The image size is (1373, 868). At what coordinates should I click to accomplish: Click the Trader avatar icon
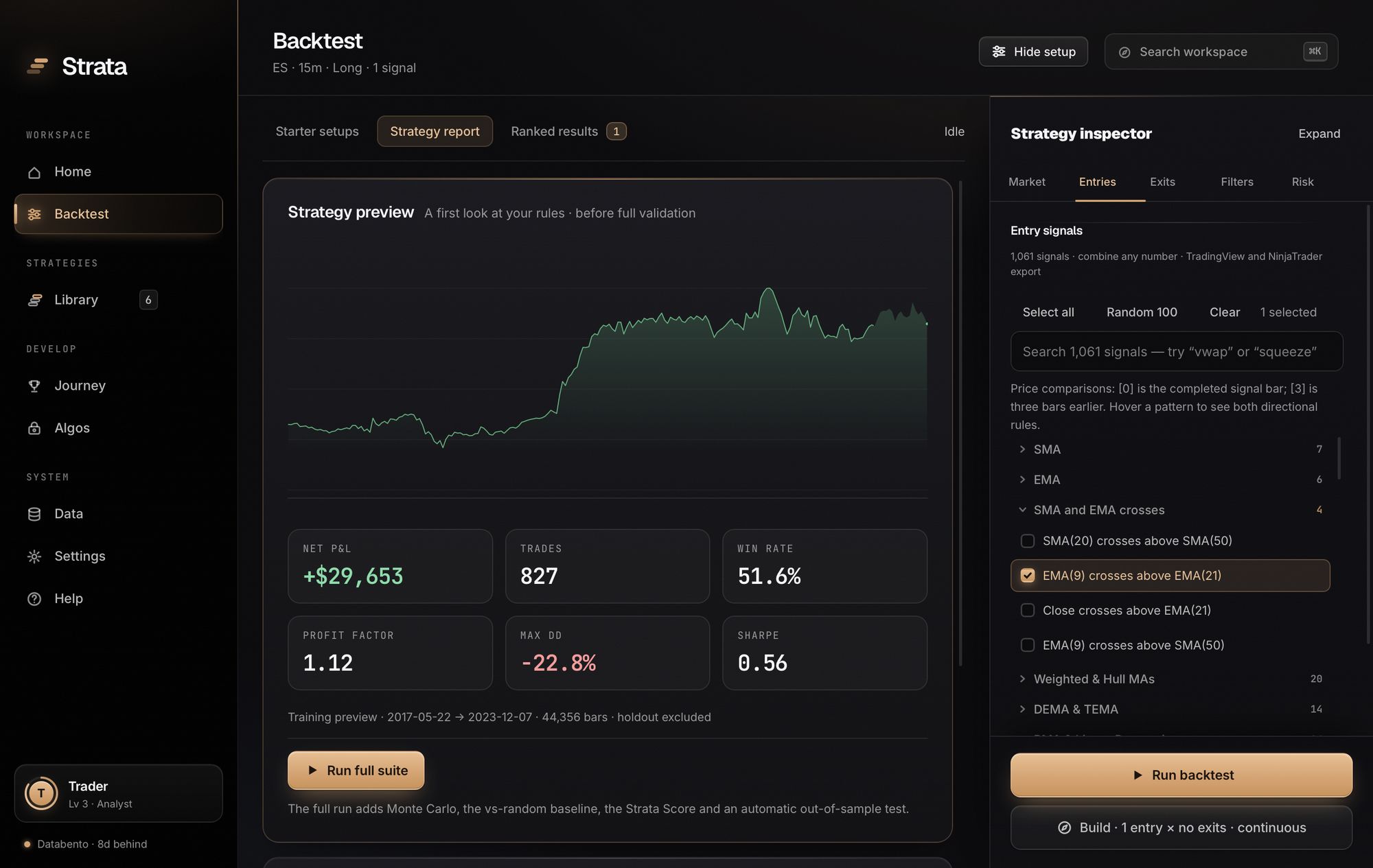coord(41,793)
